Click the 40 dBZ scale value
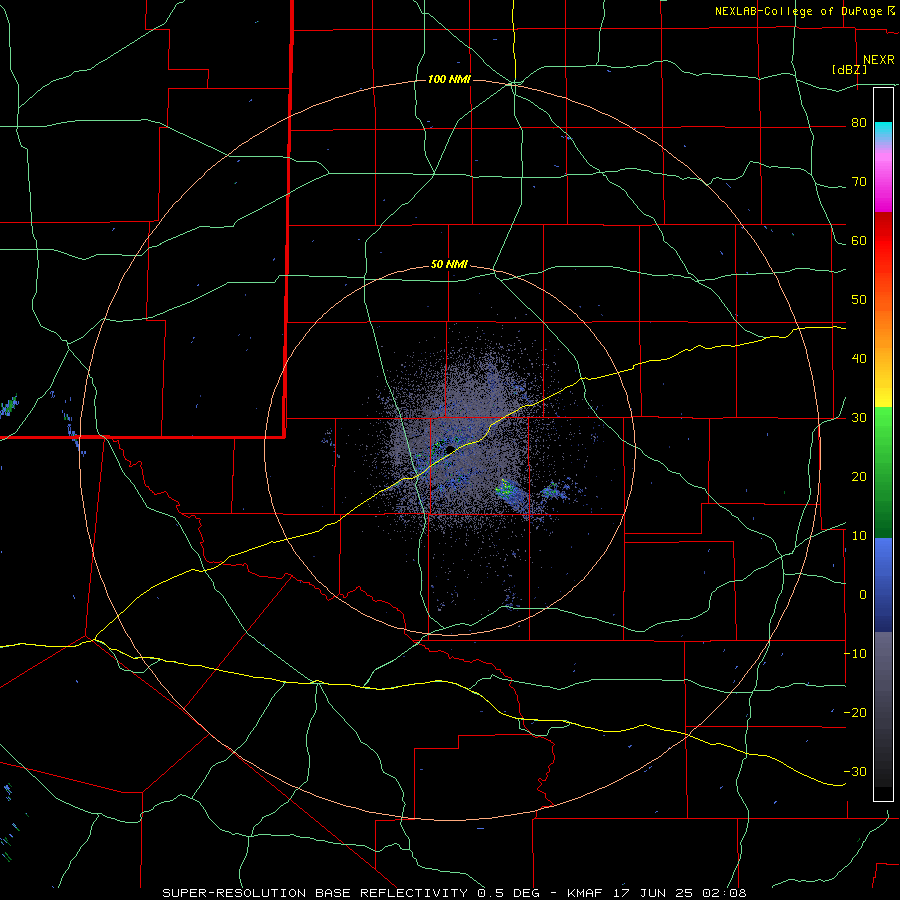This screenshot has width=900, height=900. pos(859,359)
